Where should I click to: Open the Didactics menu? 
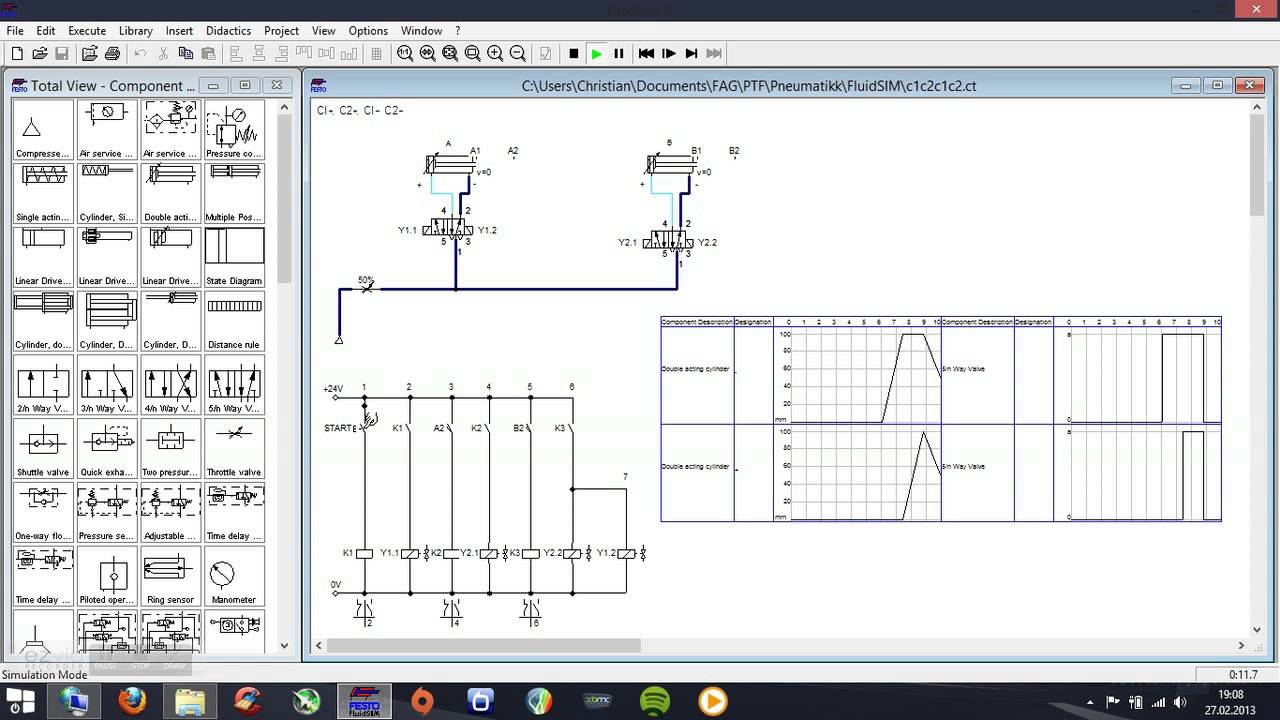(x=228, y=30)
